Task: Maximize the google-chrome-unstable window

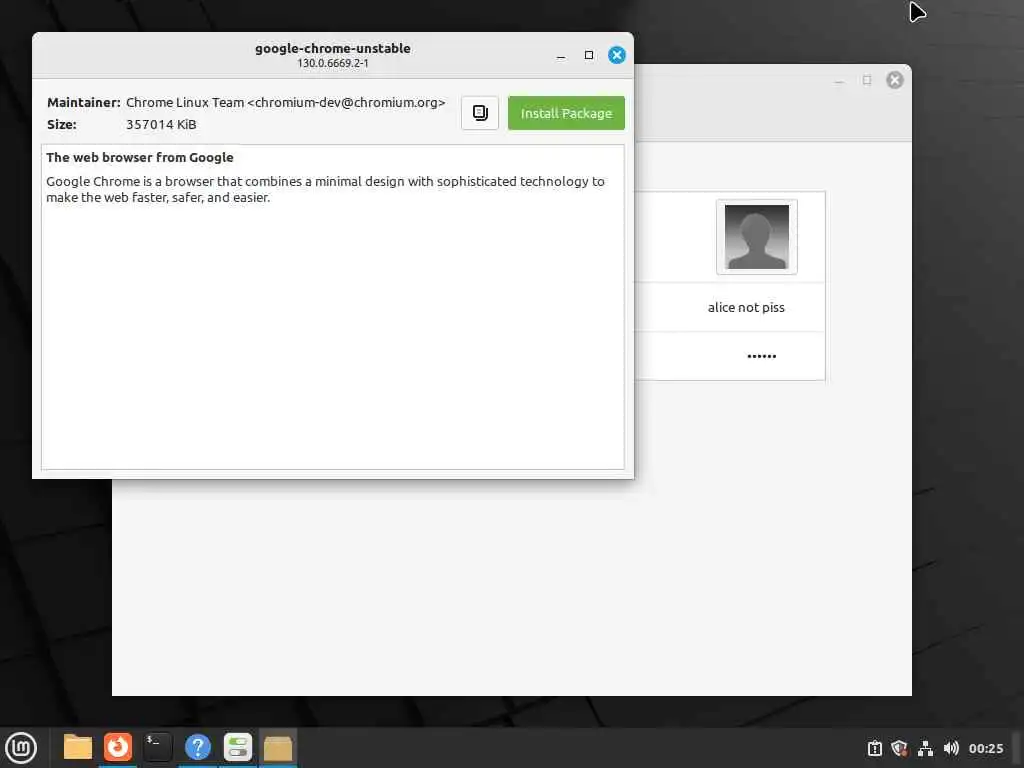Action: click(588, 55)
